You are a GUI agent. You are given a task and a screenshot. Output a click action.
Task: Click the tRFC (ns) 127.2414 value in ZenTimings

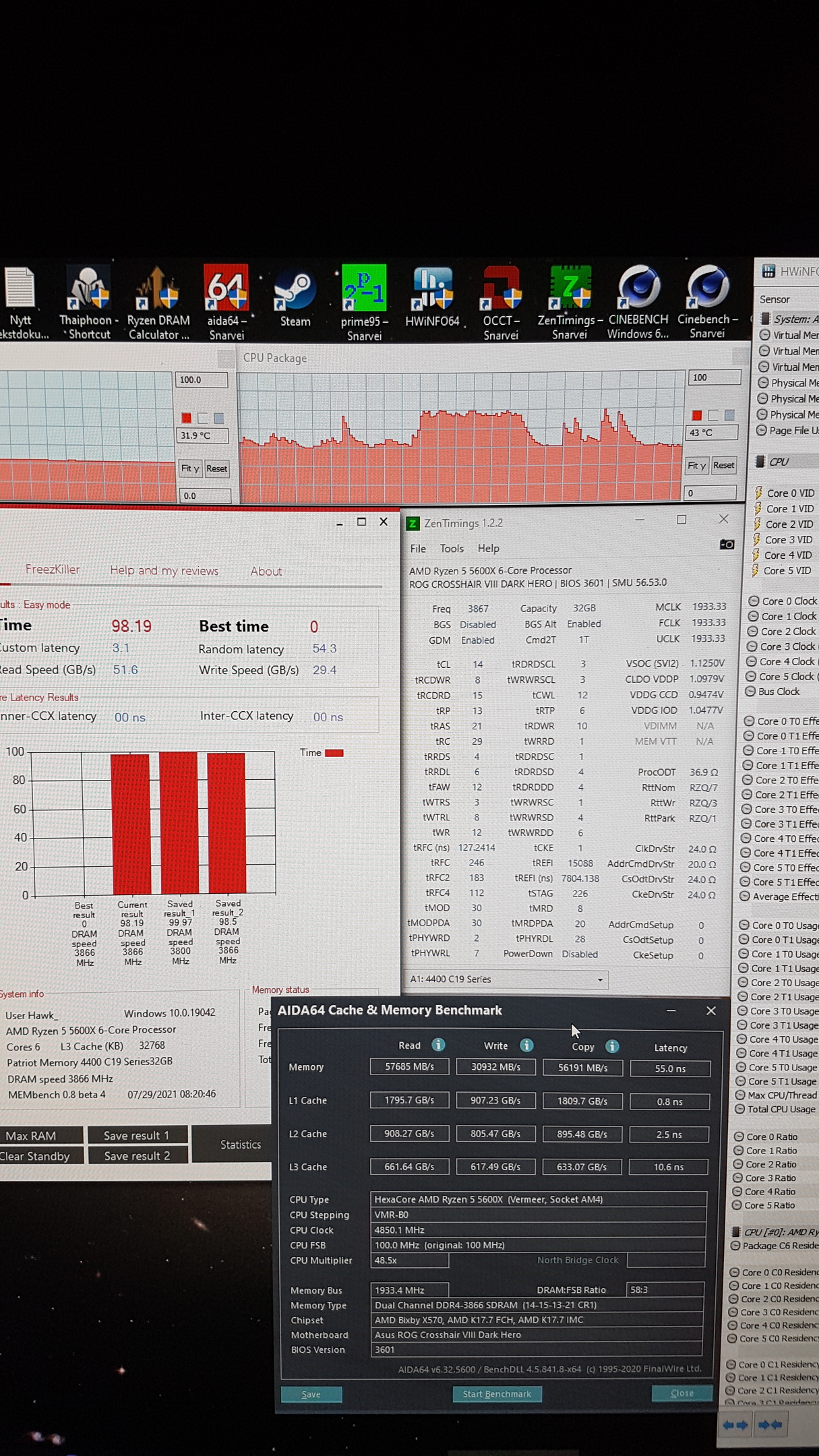[477, 848]
